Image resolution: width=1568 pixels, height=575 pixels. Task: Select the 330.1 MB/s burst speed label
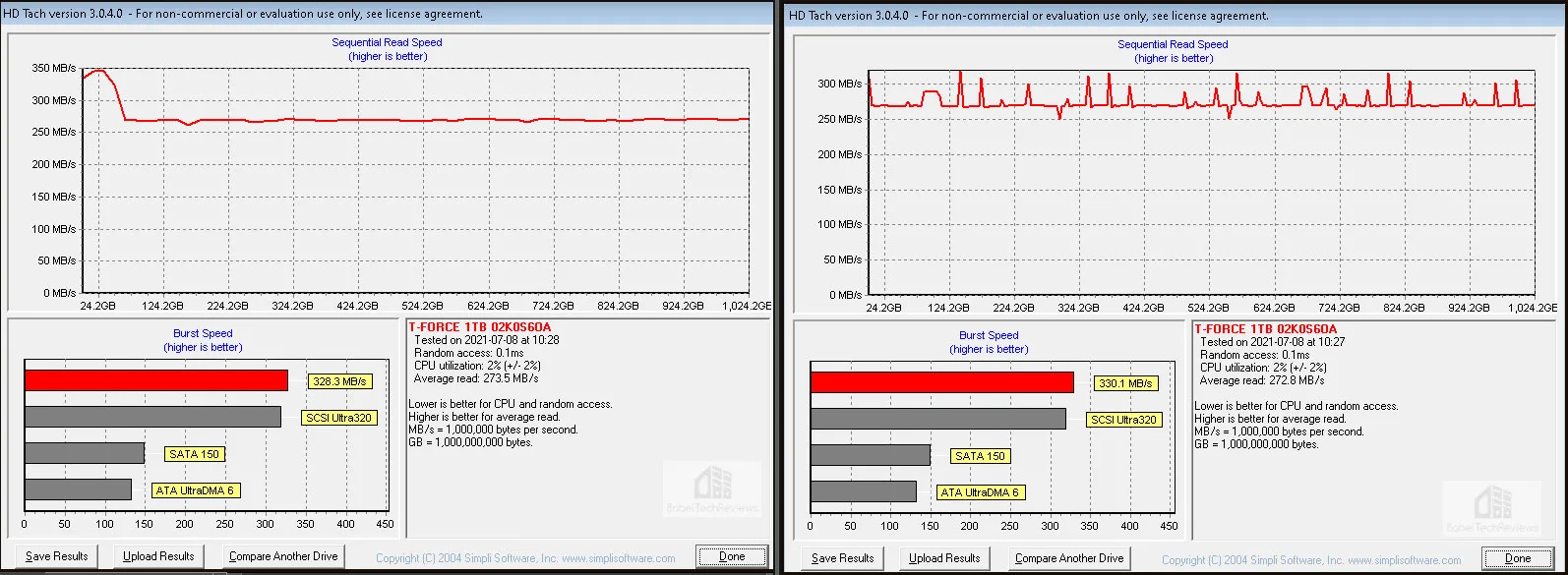point(1125,383)
